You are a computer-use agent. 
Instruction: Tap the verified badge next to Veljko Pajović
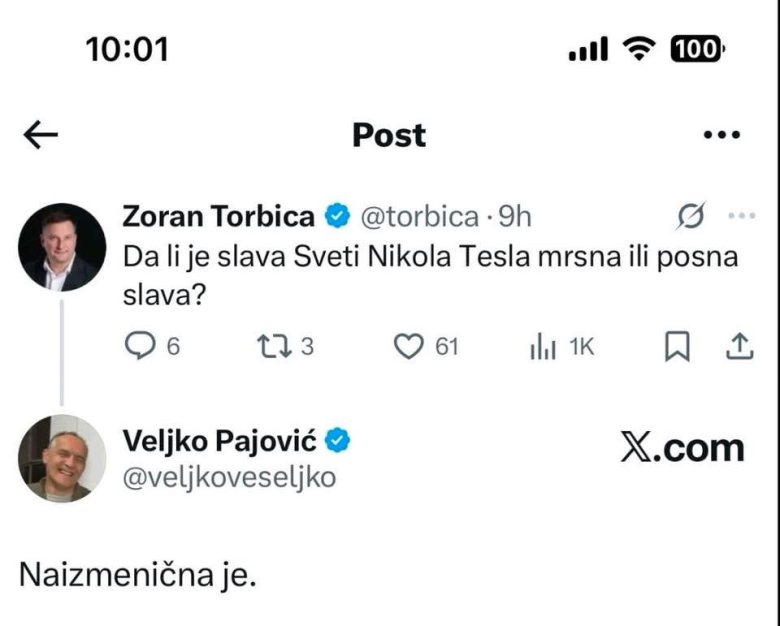tap(339, 440)
